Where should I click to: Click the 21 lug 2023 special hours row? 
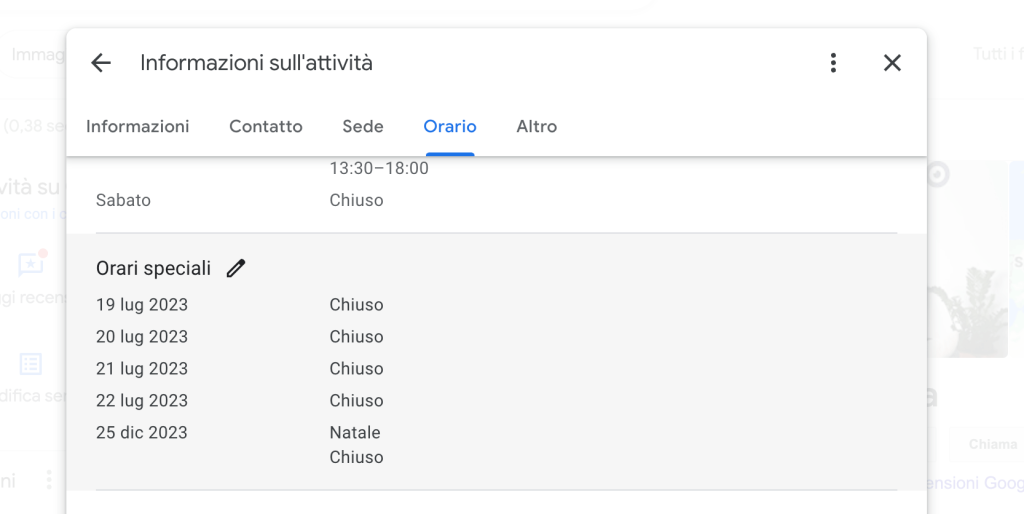496,369
